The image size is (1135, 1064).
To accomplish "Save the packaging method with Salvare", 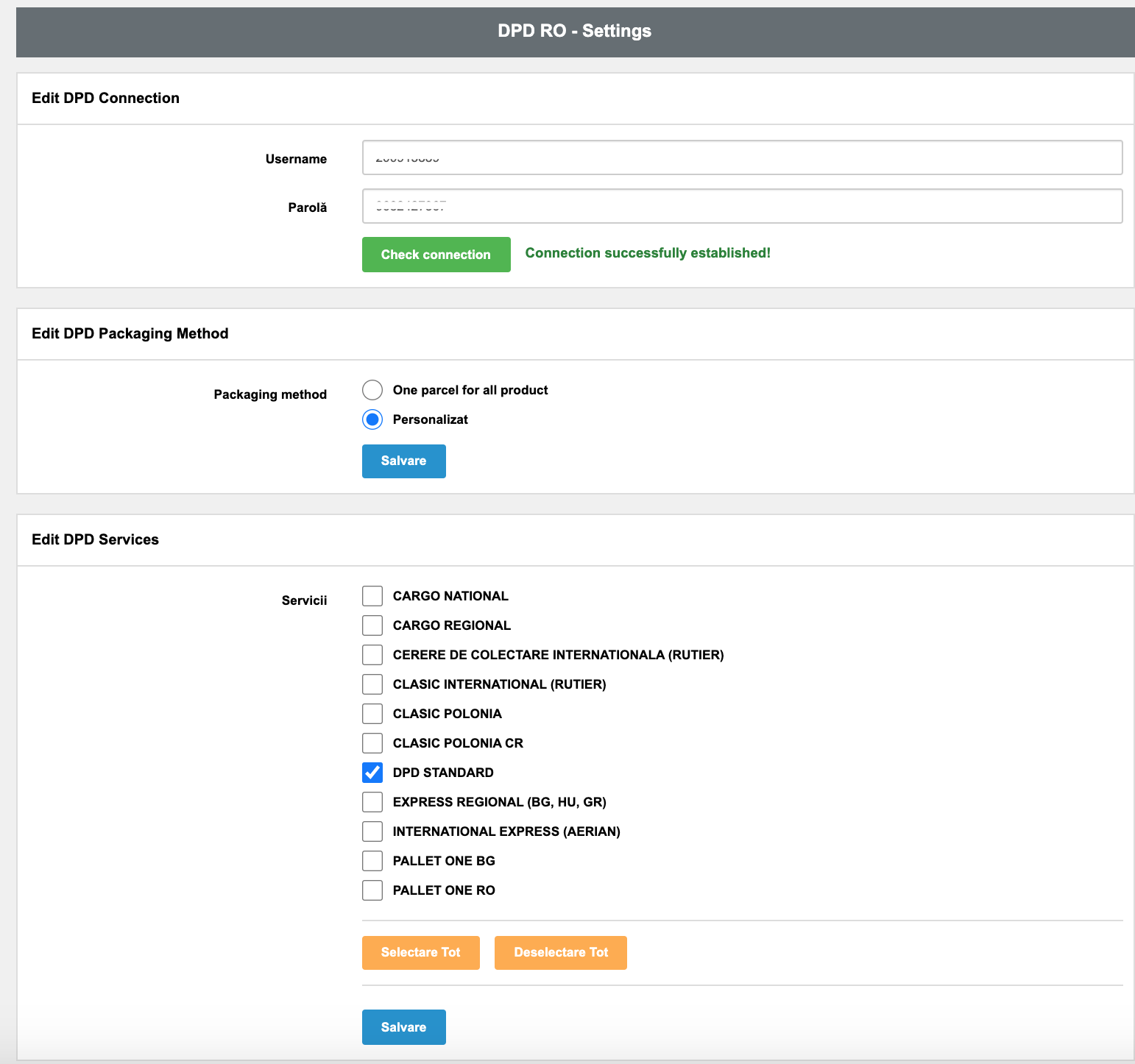I will tap(404, 461).
